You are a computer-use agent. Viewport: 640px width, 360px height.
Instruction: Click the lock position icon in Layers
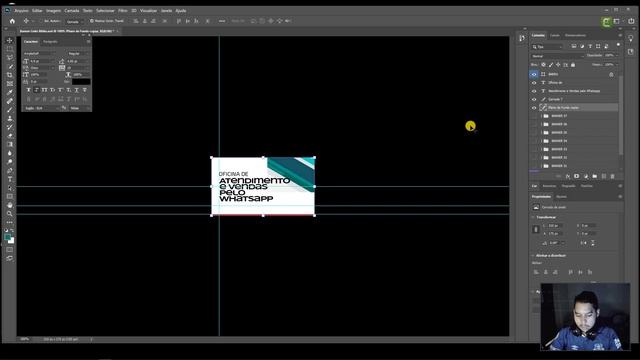coord(558,64)
